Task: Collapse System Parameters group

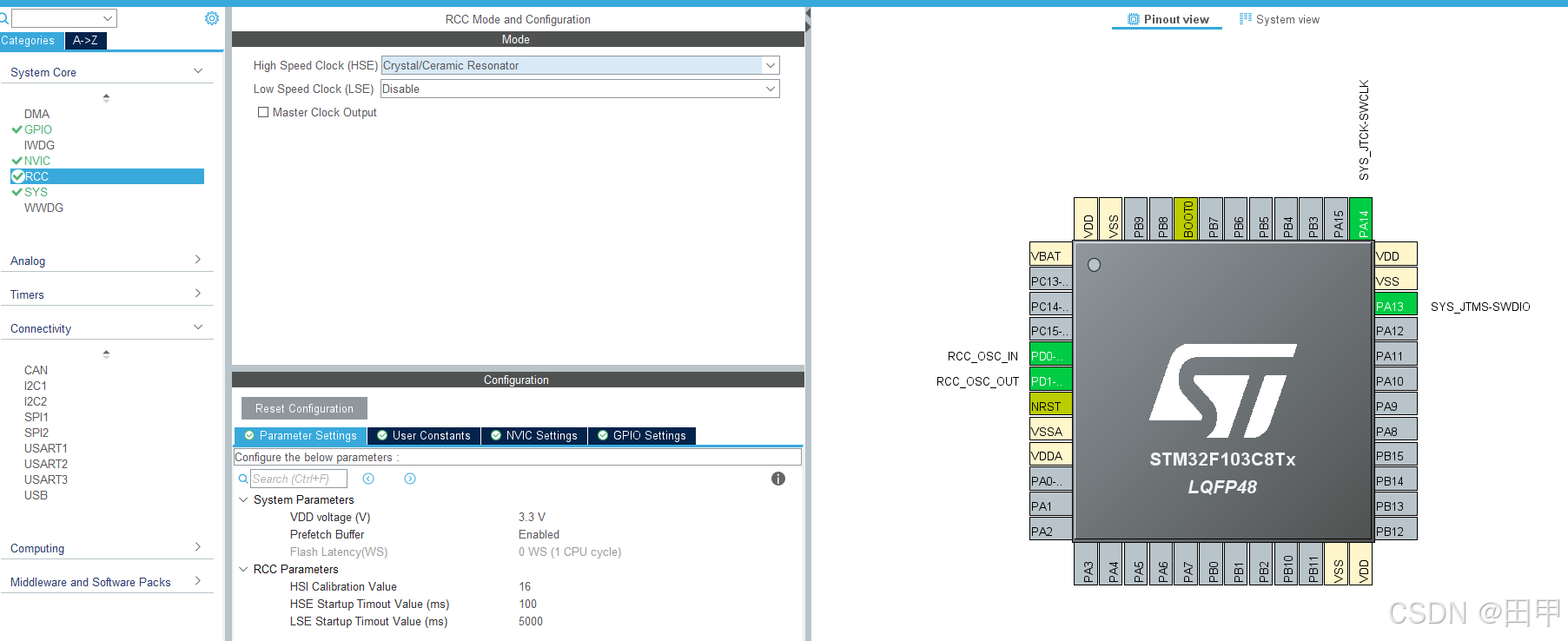Action: coord(243,499)
